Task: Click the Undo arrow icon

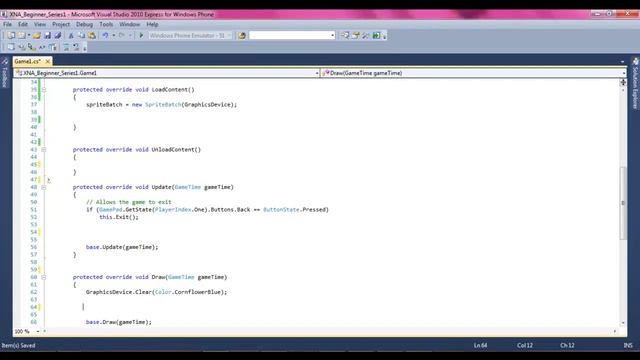Action: (105, 36)
